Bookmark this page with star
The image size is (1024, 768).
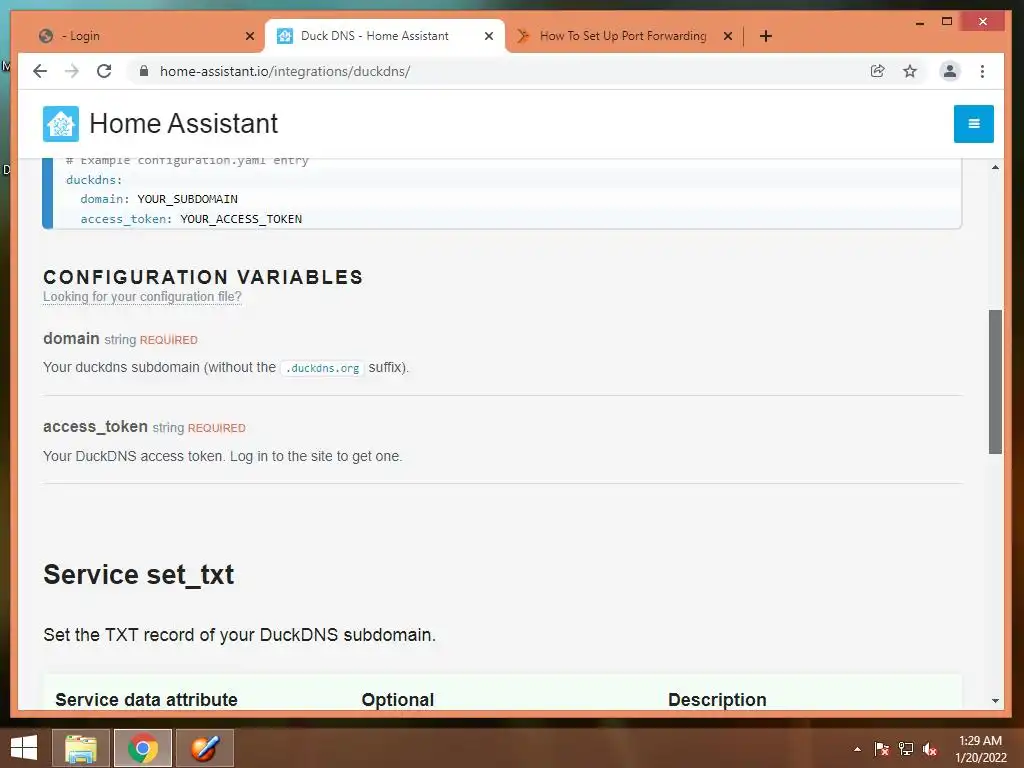click(910, 71)
